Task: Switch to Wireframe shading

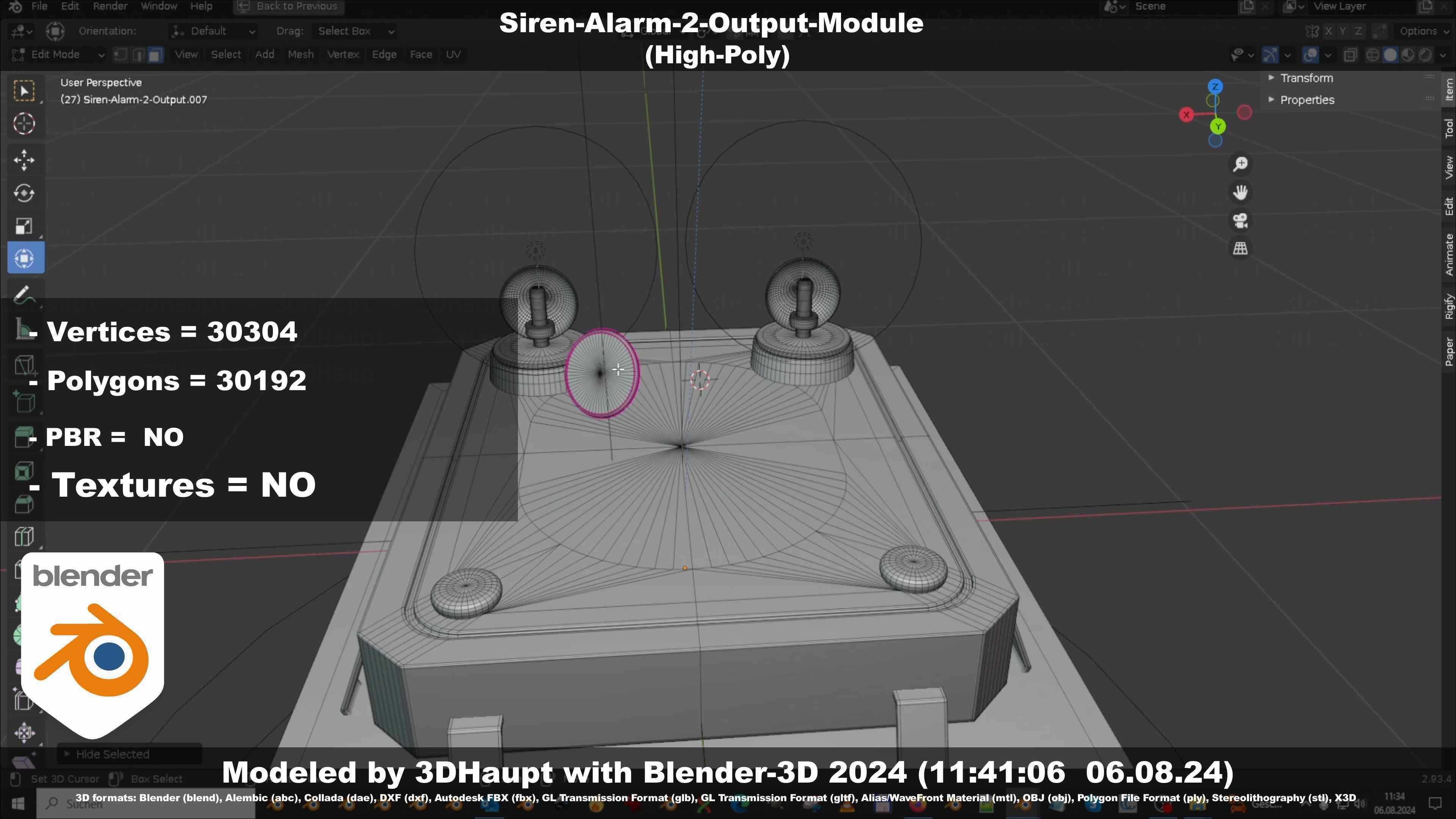Action: click(x=1372, y=55)
